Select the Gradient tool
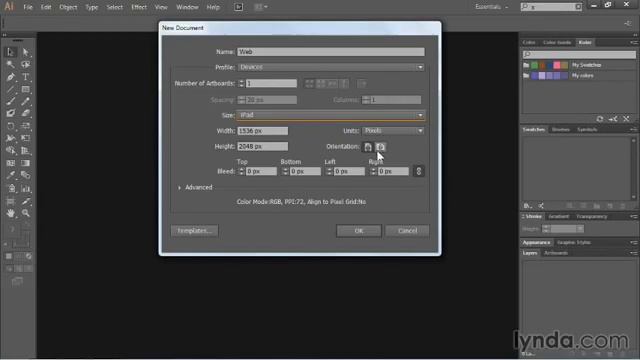Screen dimensions: 640x360 pyautogui.click(x=25, y=163)
